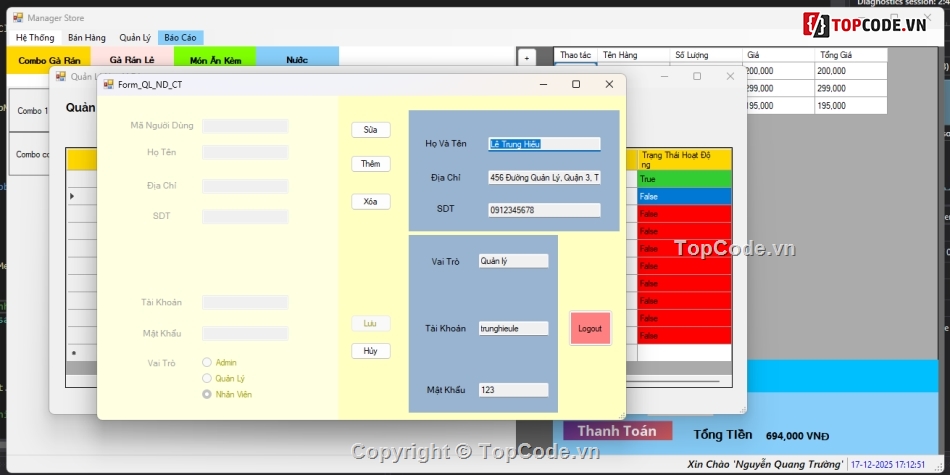Click the Mật Khẩu field showing 123
Viewport: 950px width, 475px height.
(x=513, y=390)
